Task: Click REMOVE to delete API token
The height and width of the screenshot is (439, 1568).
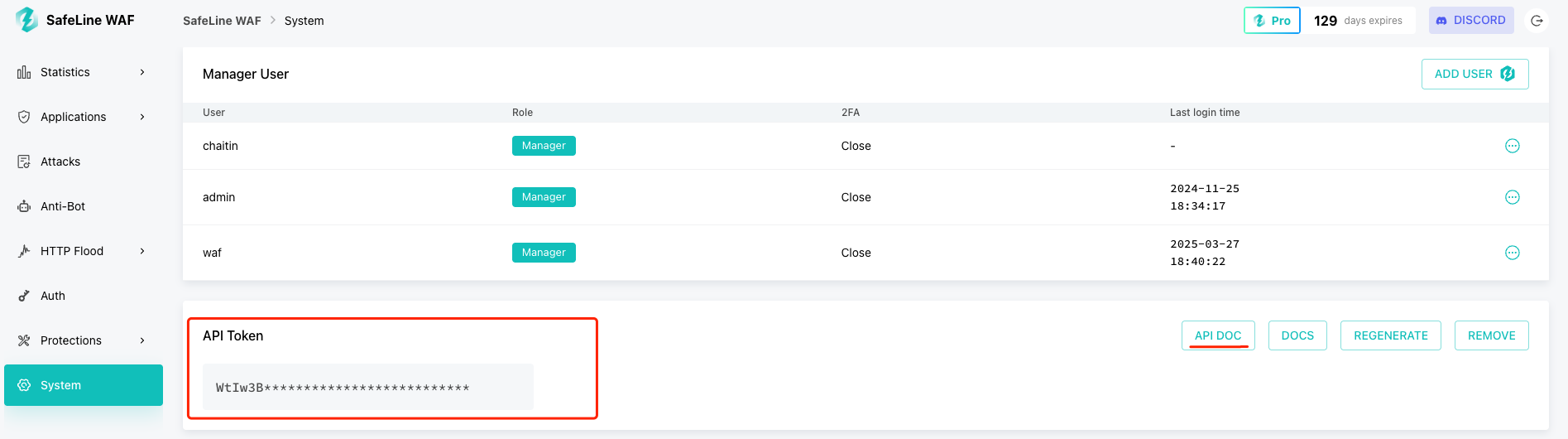Action: [1491, 335]
